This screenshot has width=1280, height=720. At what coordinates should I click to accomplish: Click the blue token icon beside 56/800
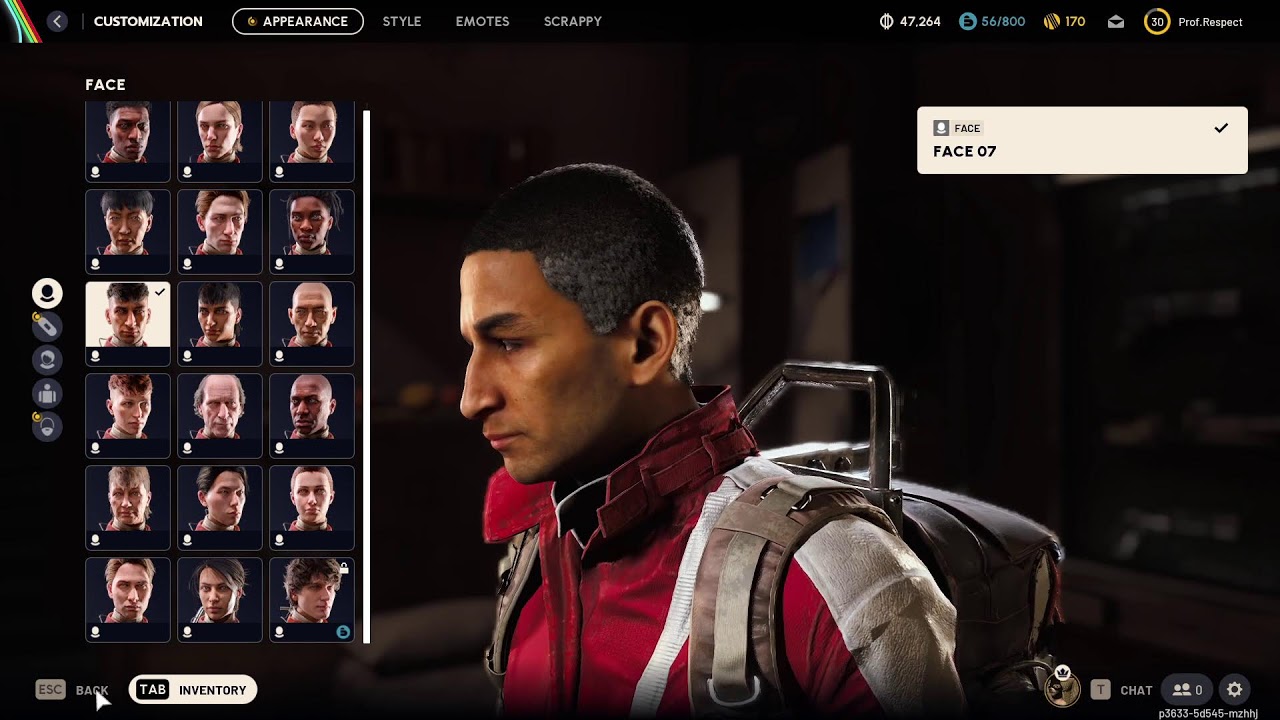pos(967,21)
